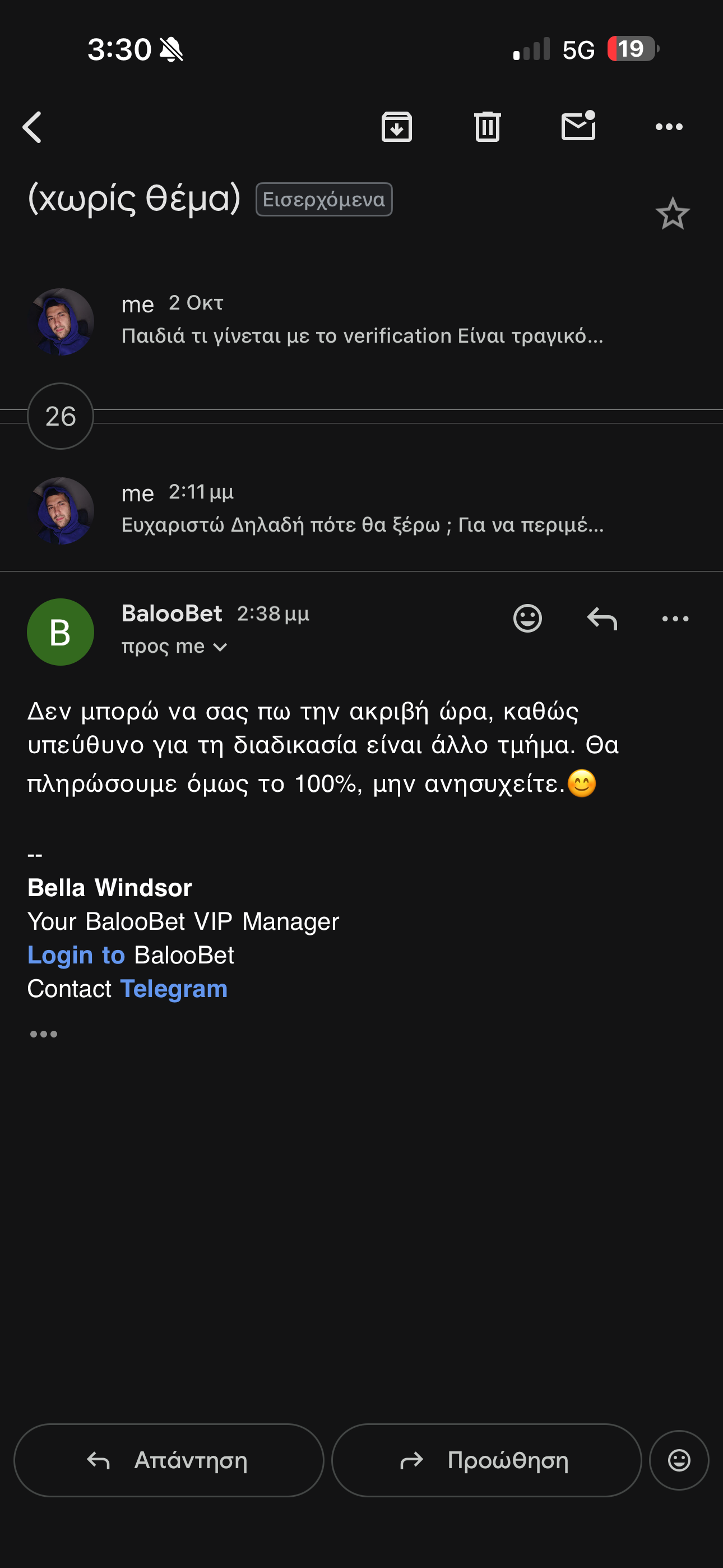Screen dimensions: 723x1568
Task: Reply using arrow next to BalooBet message
Action: coord(602,619)
